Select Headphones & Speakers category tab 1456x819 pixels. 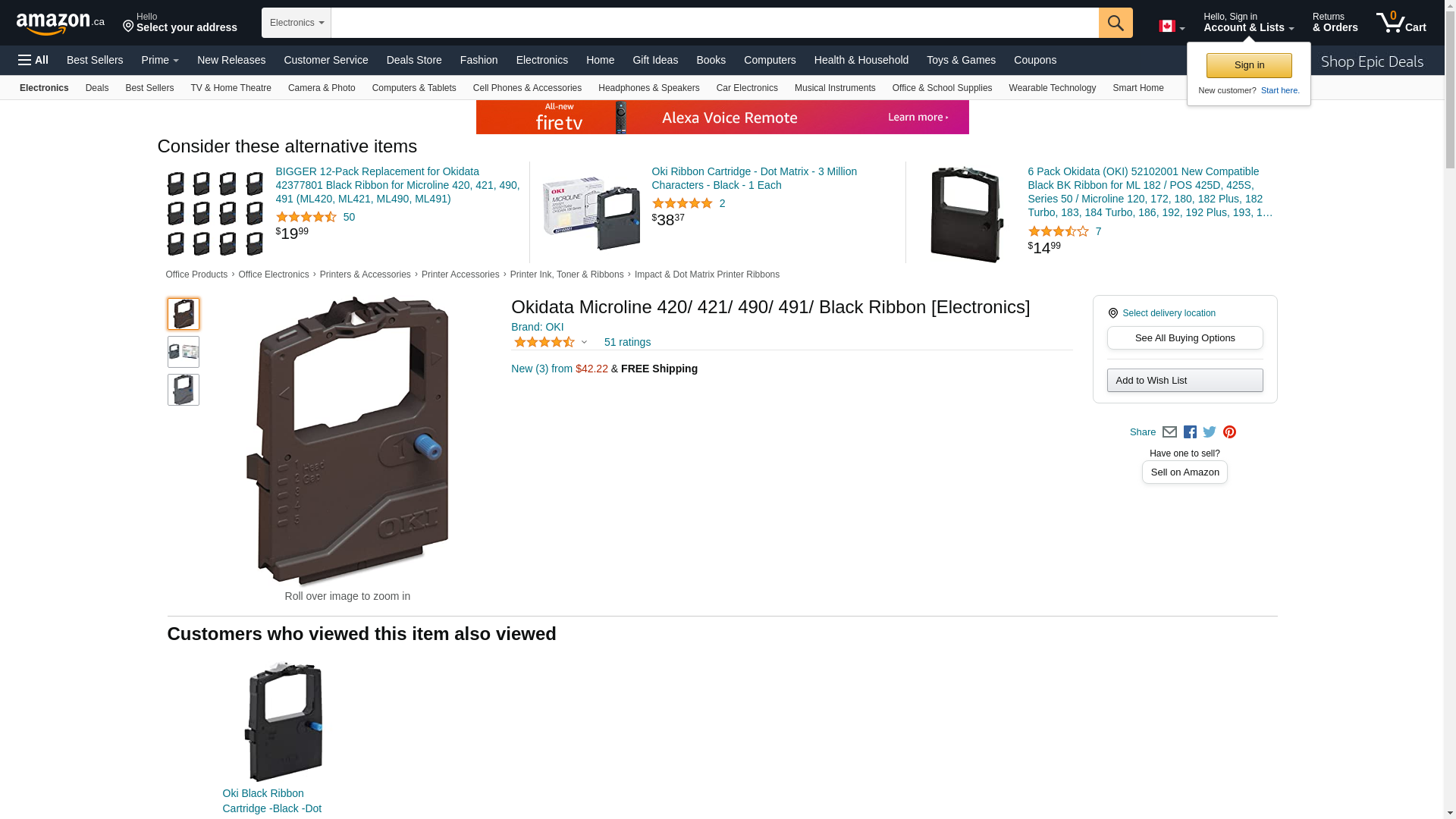(x=649, y=88)
